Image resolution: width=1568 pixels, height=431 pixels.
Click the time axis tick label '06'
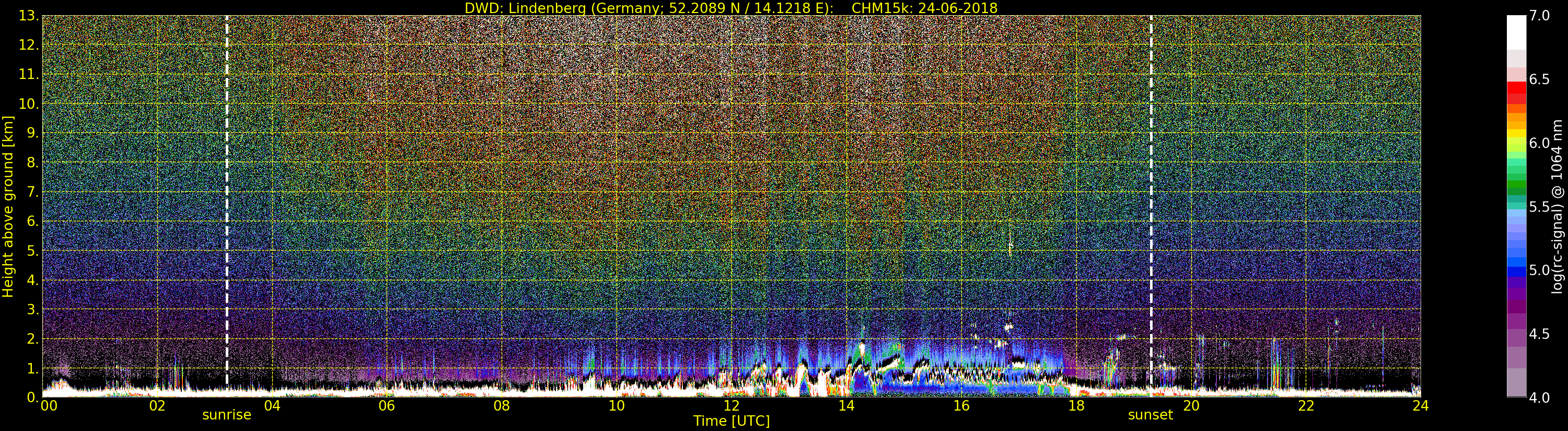coord(387,405)
